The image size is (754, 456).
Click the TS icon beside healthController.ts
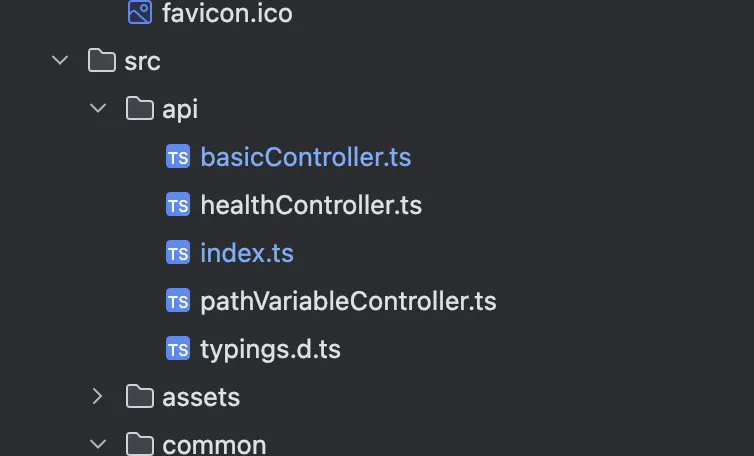(178, 205)
